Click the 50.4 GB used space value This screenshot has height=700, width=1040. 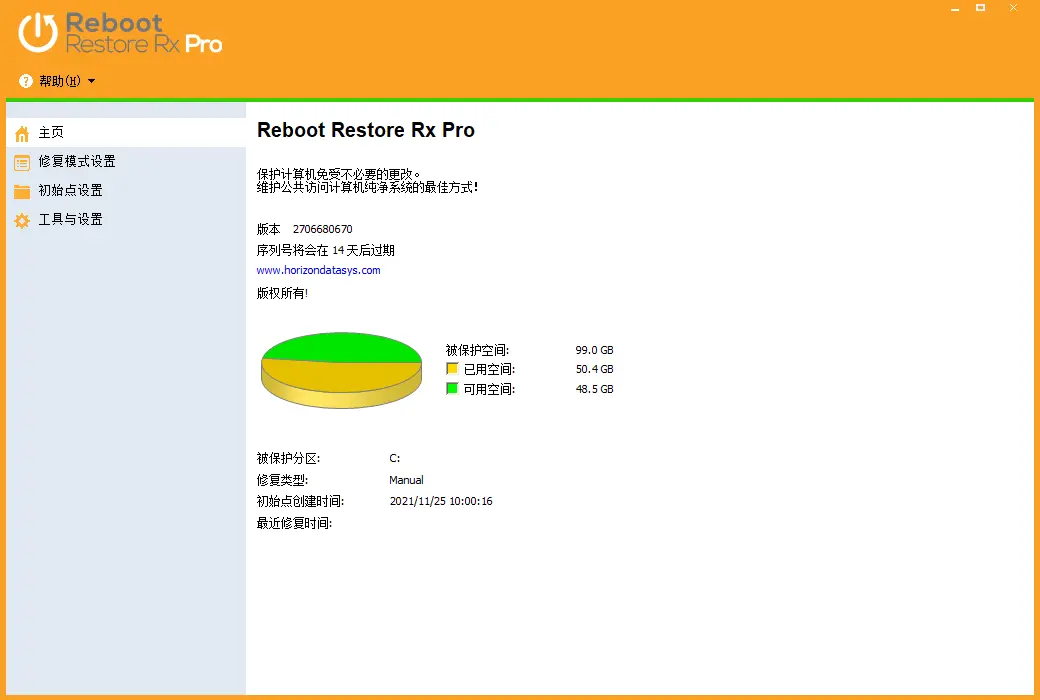point(594,369)
